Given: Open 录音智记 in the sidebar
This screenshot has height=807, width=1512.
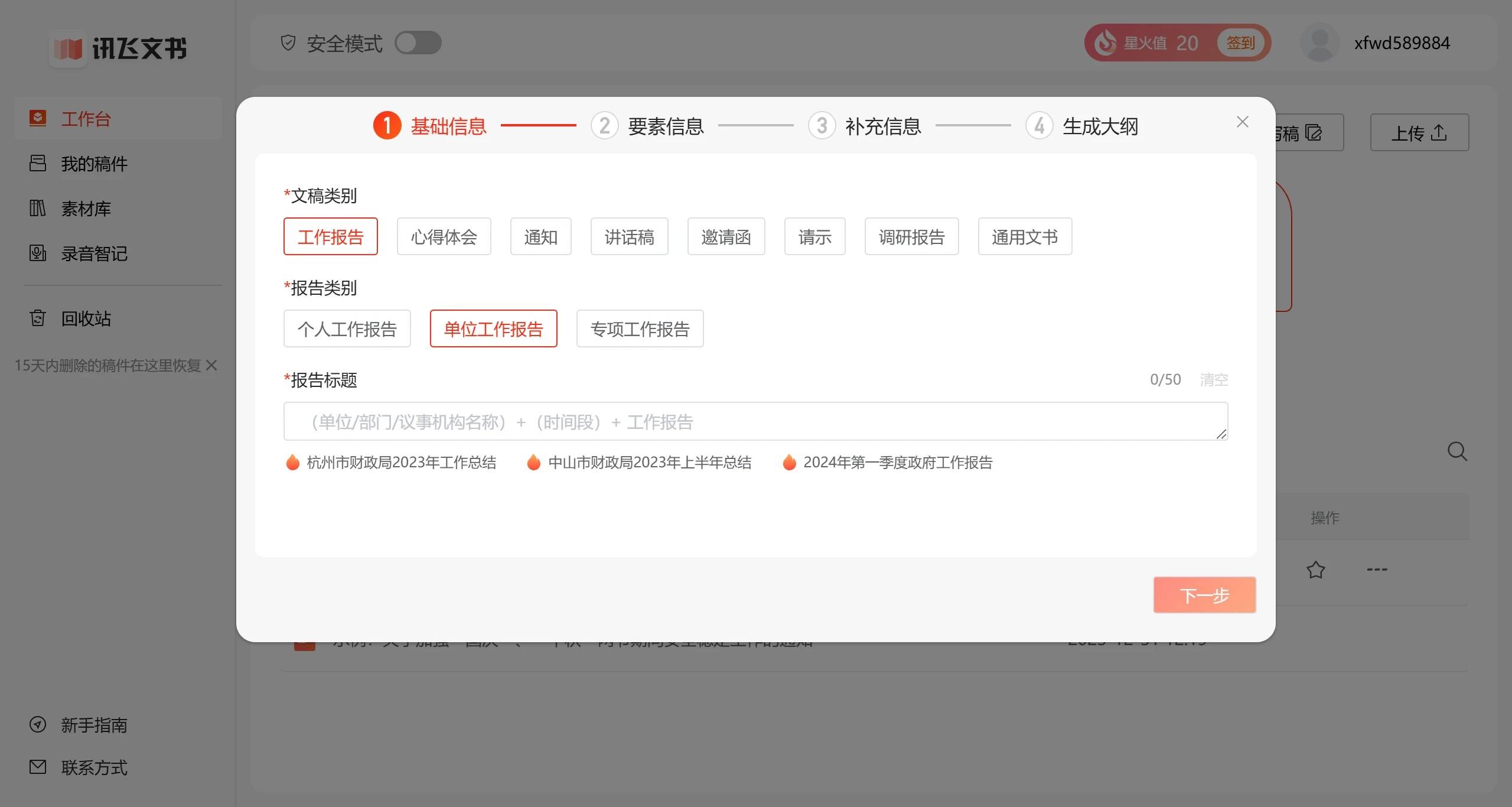Looking at the screenshot, I should [118, 253].
